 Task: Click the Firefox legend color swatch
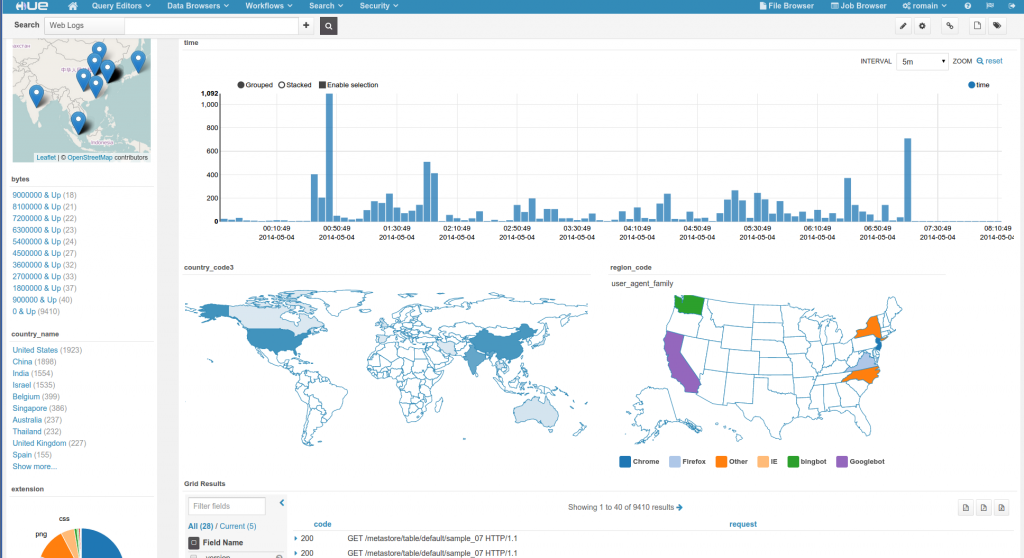coord(675,462)
